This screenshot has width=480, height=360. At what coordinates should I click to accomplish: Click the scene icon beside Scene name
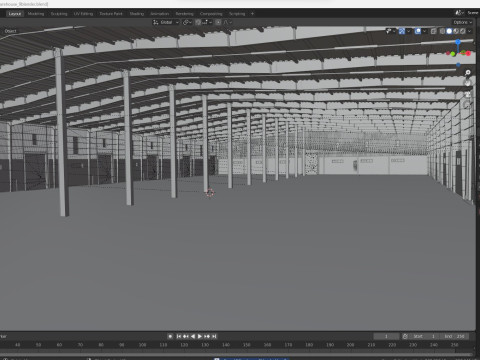tap(459, 13)
